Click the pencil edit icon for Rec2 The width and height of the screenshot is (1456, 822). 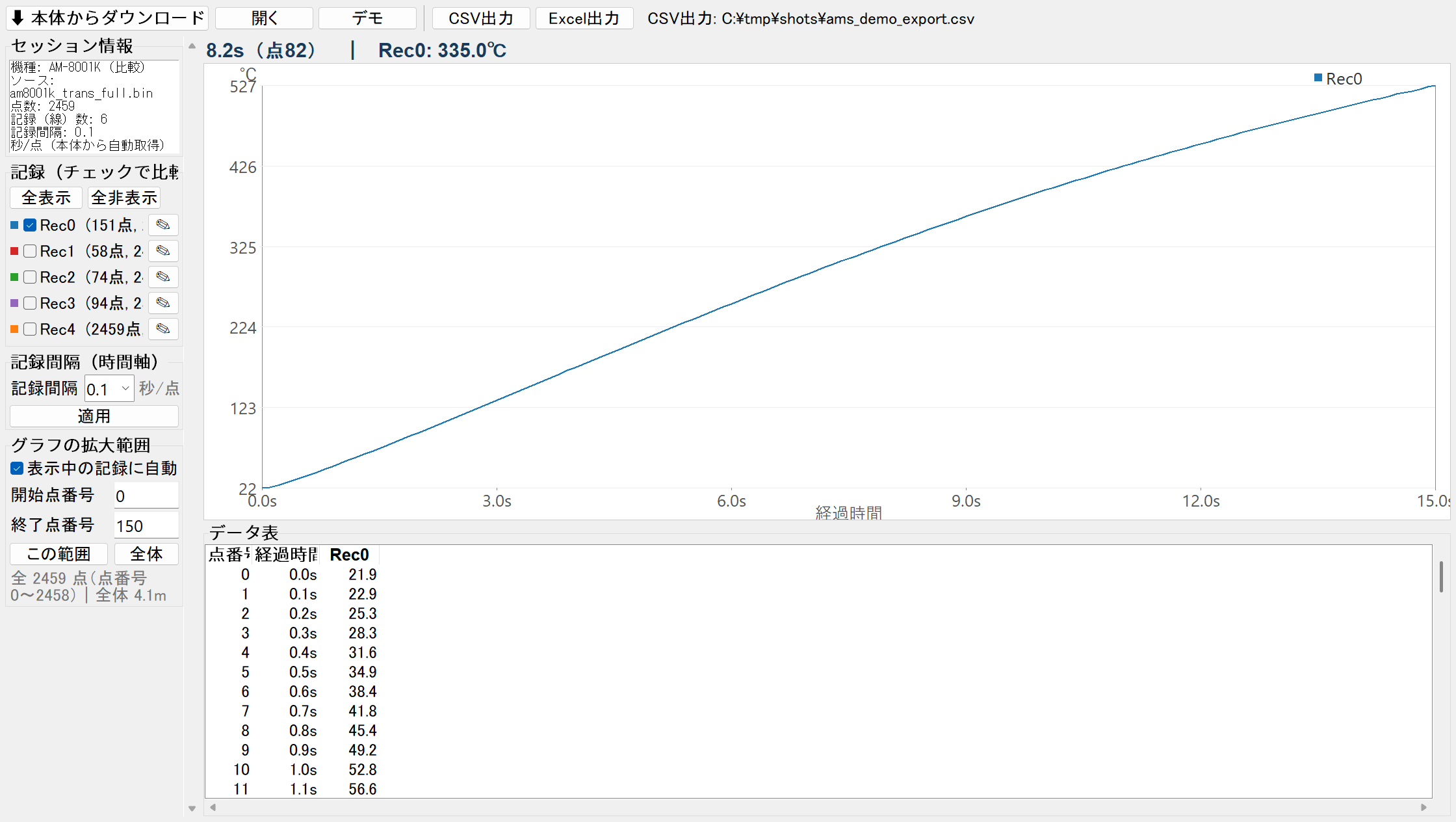tap(163, 277)
